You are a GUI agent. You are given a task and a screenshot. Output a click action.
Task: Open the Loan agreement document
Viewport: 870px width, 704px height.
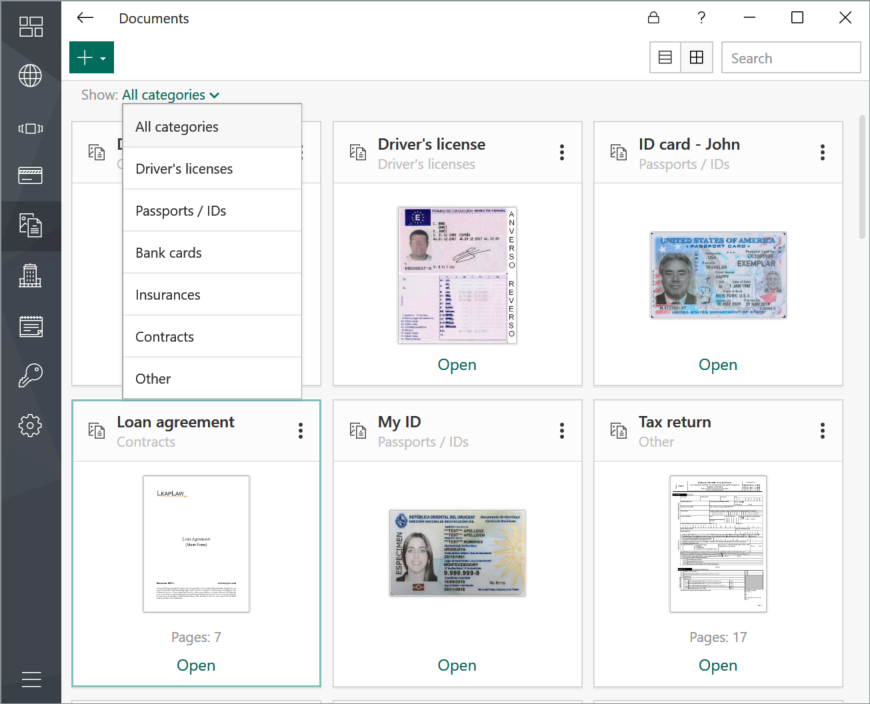[x=196, y=665]
